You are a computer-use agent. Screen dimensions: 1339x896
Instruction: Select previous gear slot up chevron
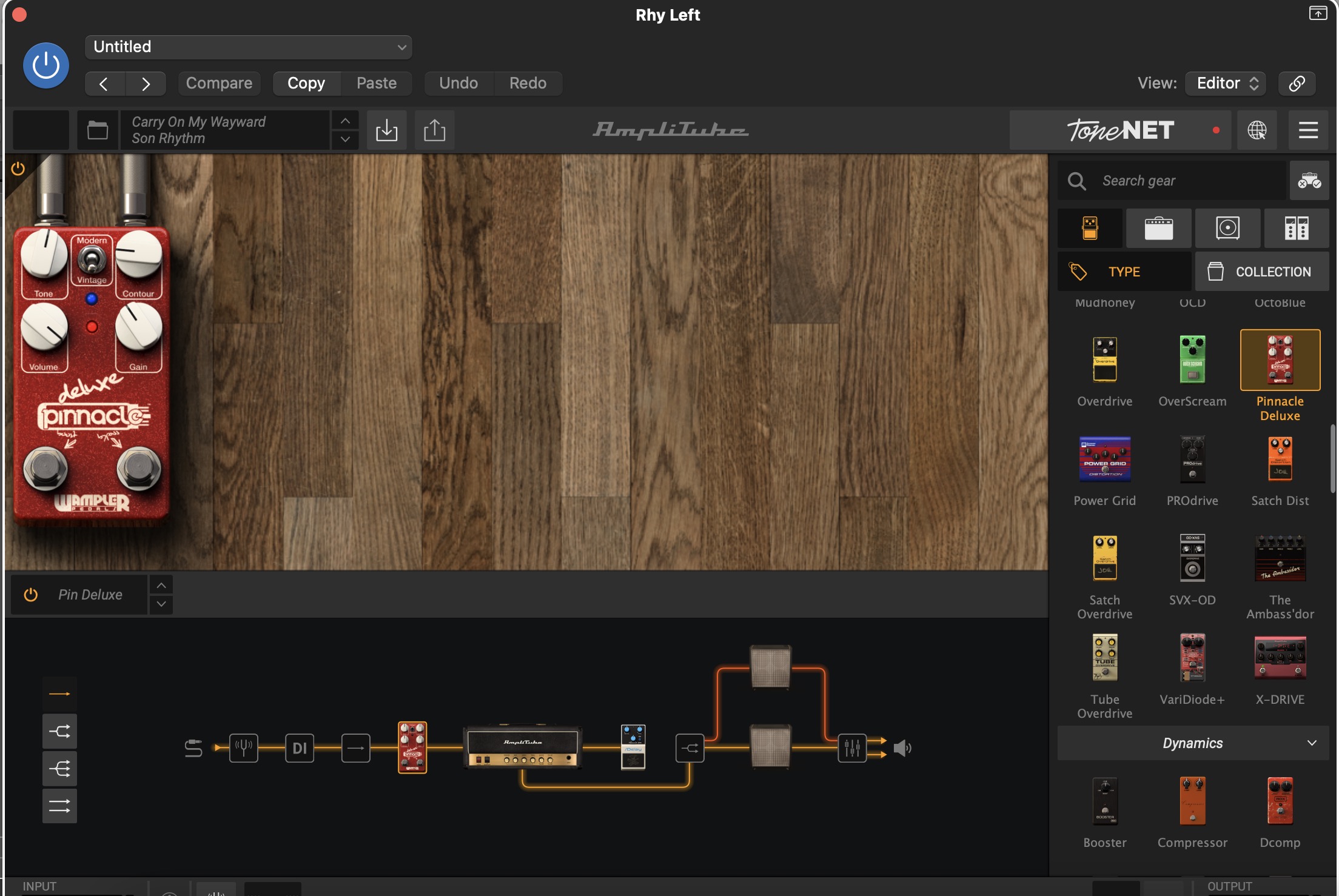click(x=161, y=585)
